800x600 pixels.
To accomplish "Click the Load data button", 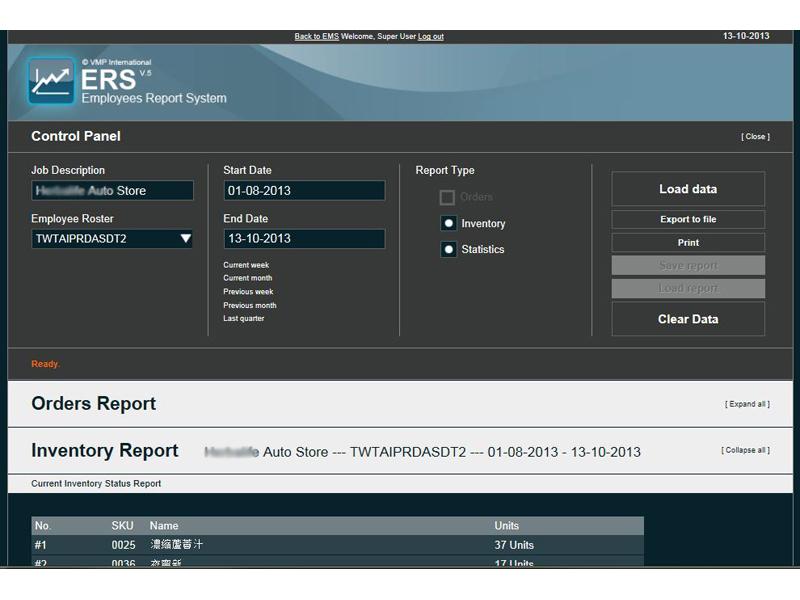I will (688, 189).
